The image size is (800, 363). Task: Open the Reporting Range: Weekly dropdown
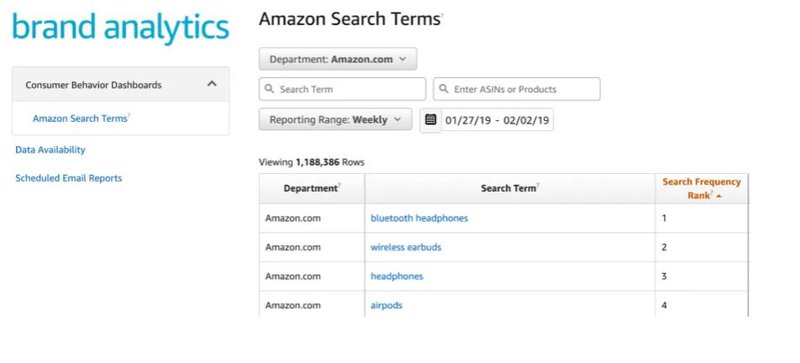[x=335, y=119]
